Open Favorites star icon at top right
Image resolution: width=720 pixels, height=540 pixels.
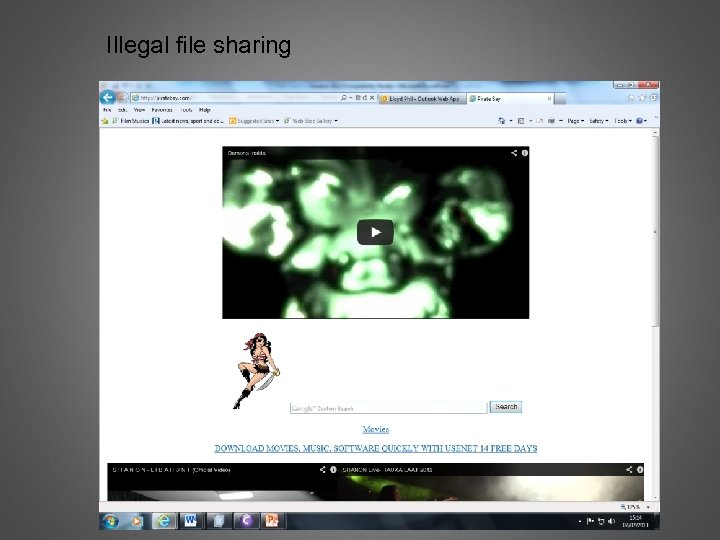pyautogui.click(x=642, y=97)
